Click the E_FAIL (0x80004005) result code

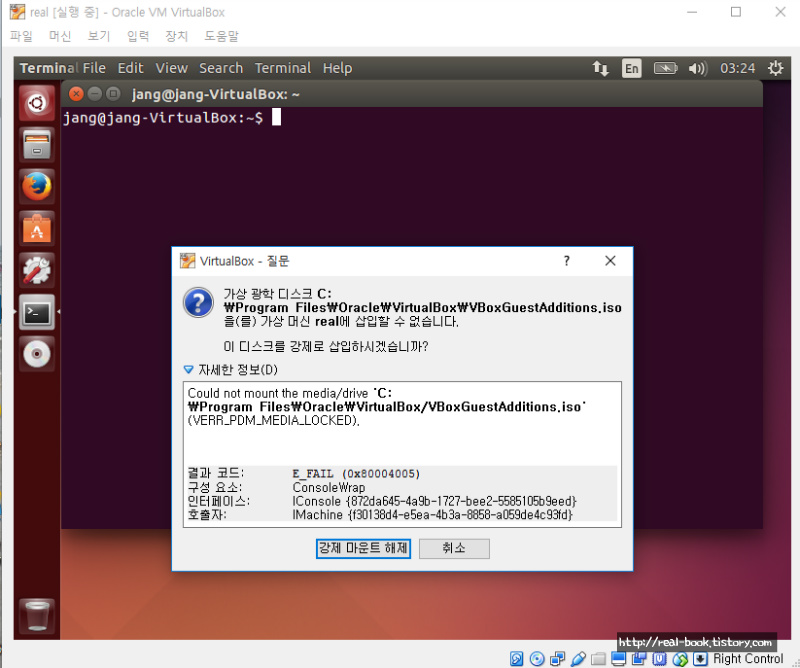coord(356,474)
